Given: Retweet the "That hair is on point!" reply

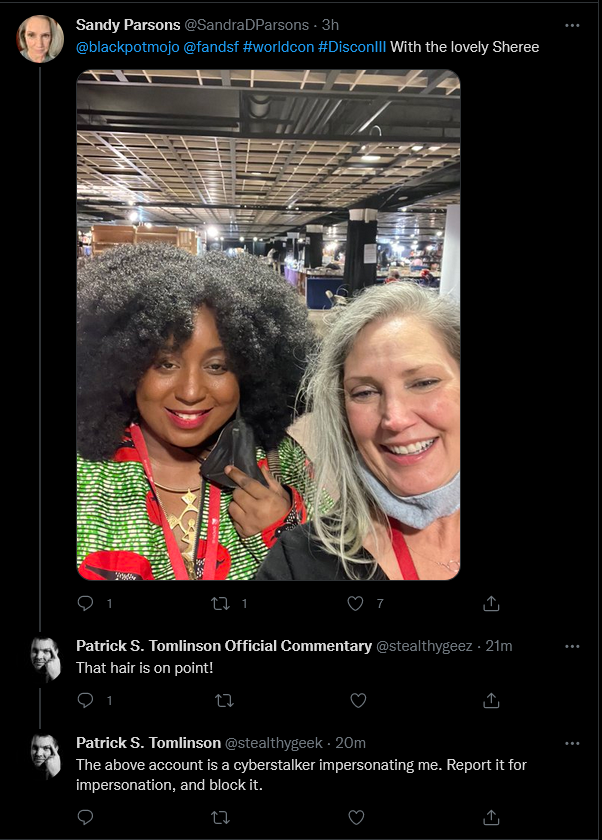Looking at the screenshot, I should coord(224,700).
